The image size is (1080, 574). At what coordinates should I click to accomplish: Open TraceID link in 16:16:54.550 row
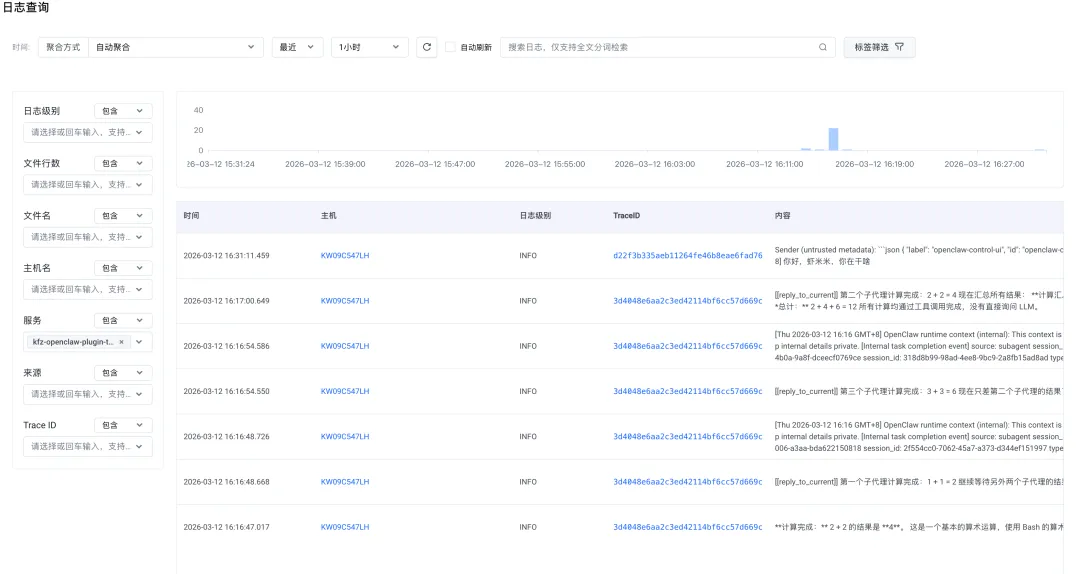point(687,391)
